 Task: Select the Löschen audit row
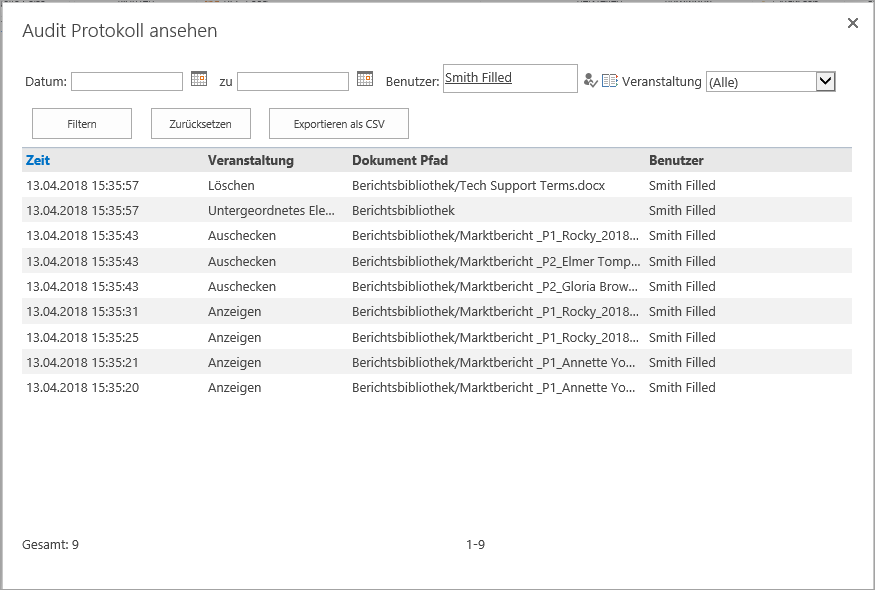coord(437,185)
